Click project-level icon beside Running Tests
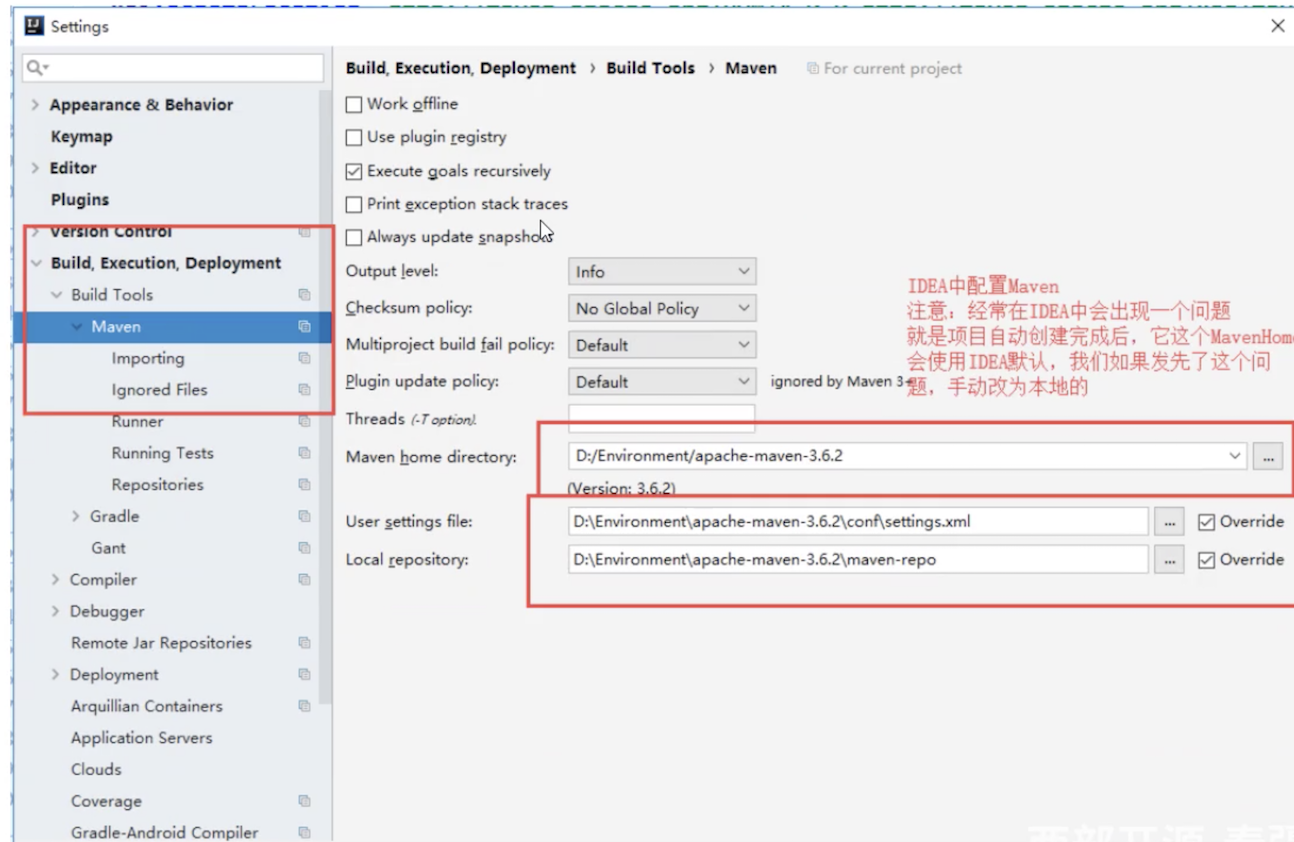 [x=304, y=453]
